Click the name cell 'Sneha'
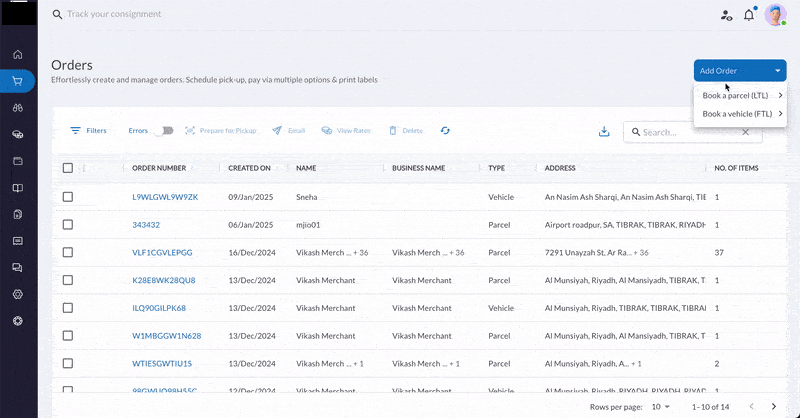Screen dimensions: 800x418 (307, 197)
